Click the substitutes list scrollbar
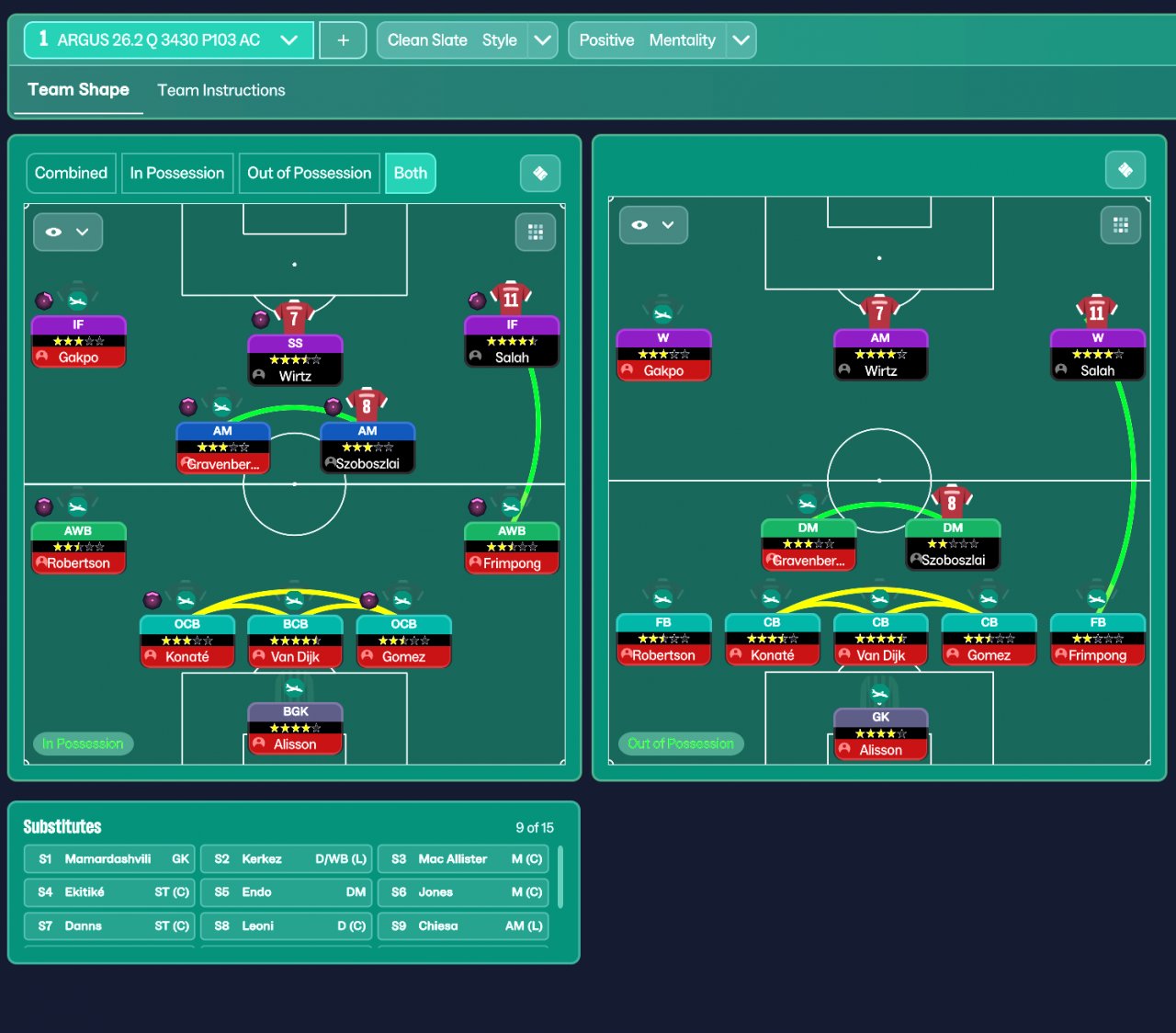 (x=560, y=878)
